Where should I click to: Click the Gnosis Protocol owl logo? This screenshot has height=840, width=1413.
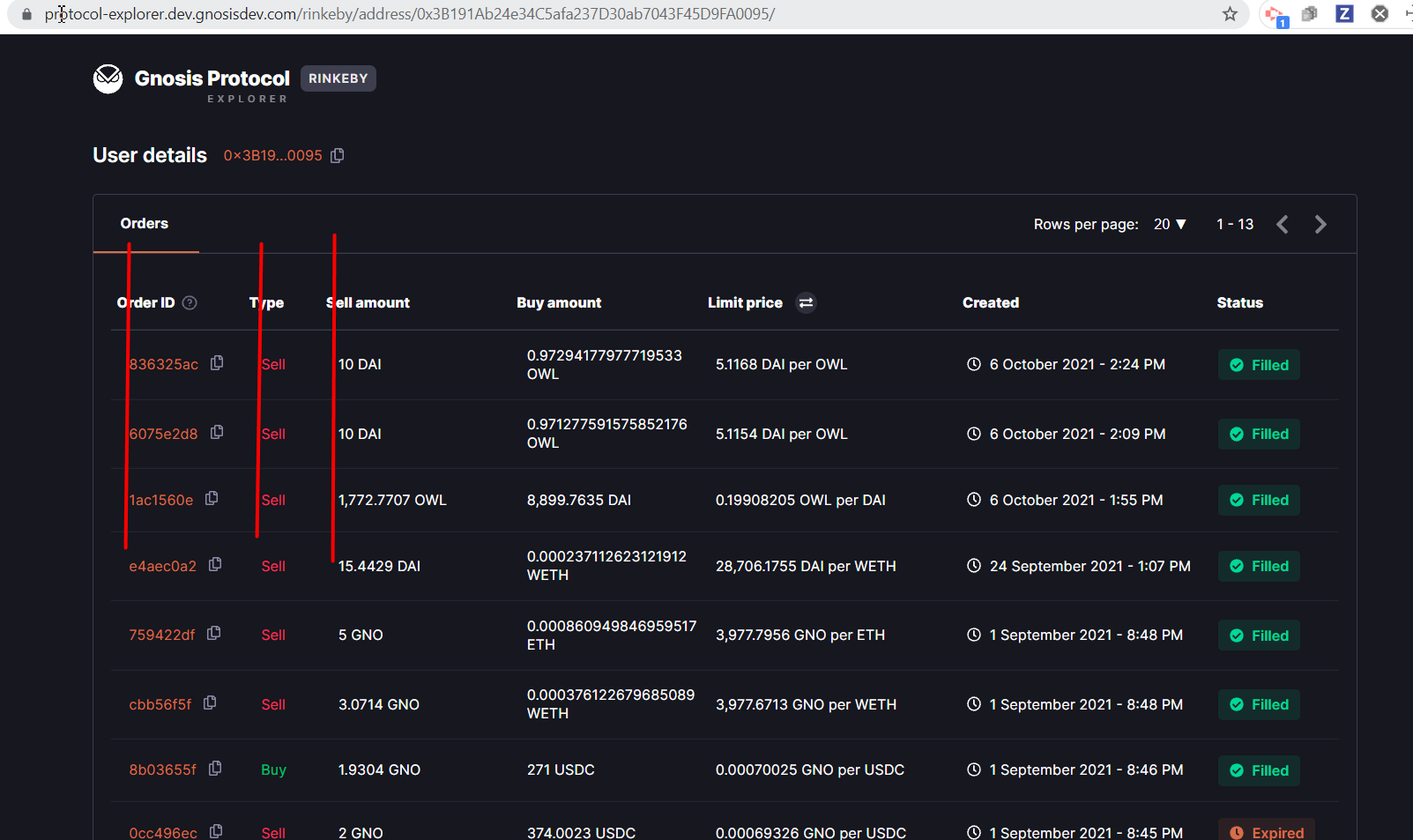pos(108,79)
